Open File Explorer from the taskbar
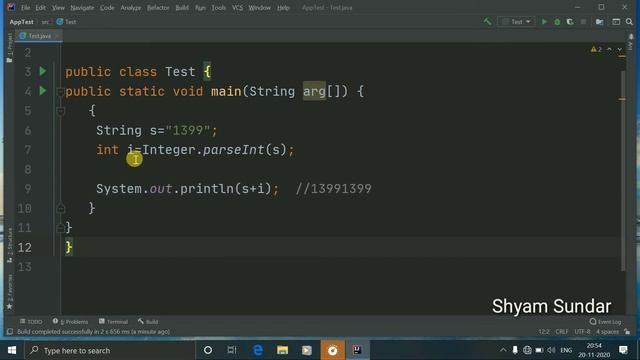 click(x=282, y=350)
